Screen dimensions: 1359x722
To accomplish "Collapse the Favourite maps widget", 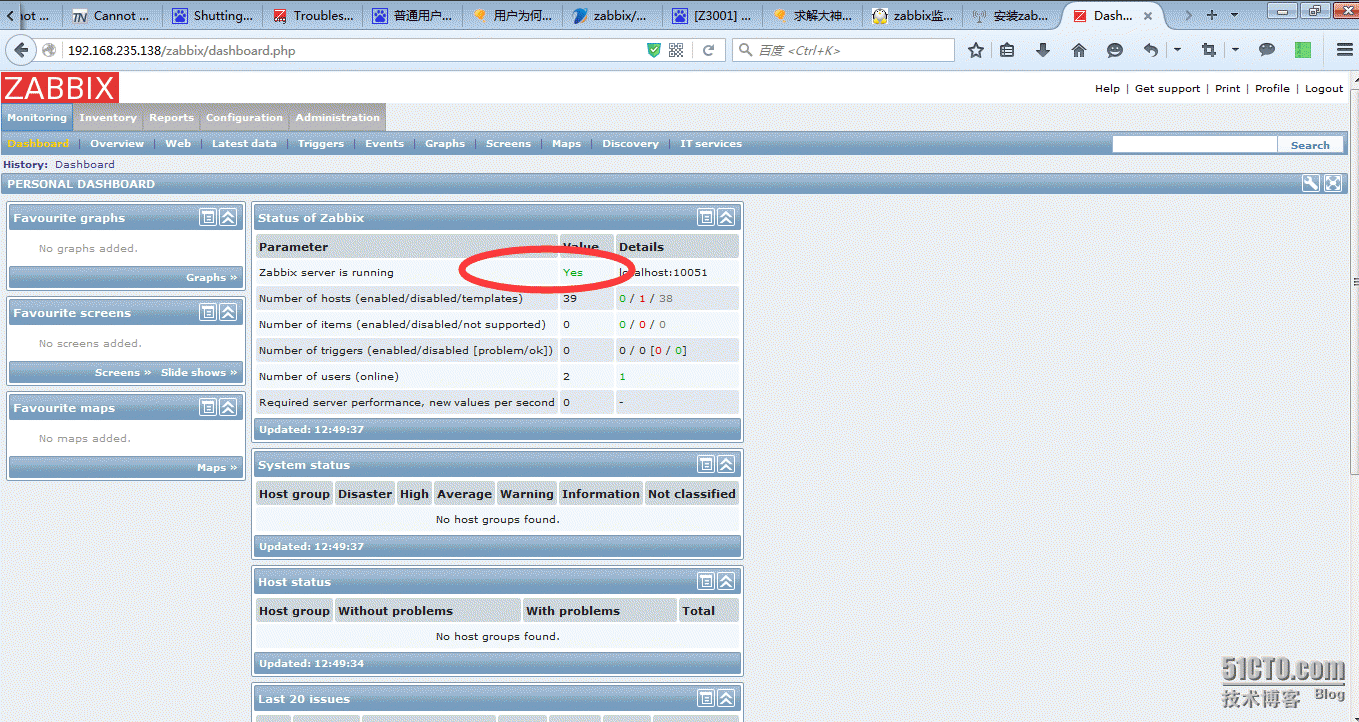I will click(229, 407).
